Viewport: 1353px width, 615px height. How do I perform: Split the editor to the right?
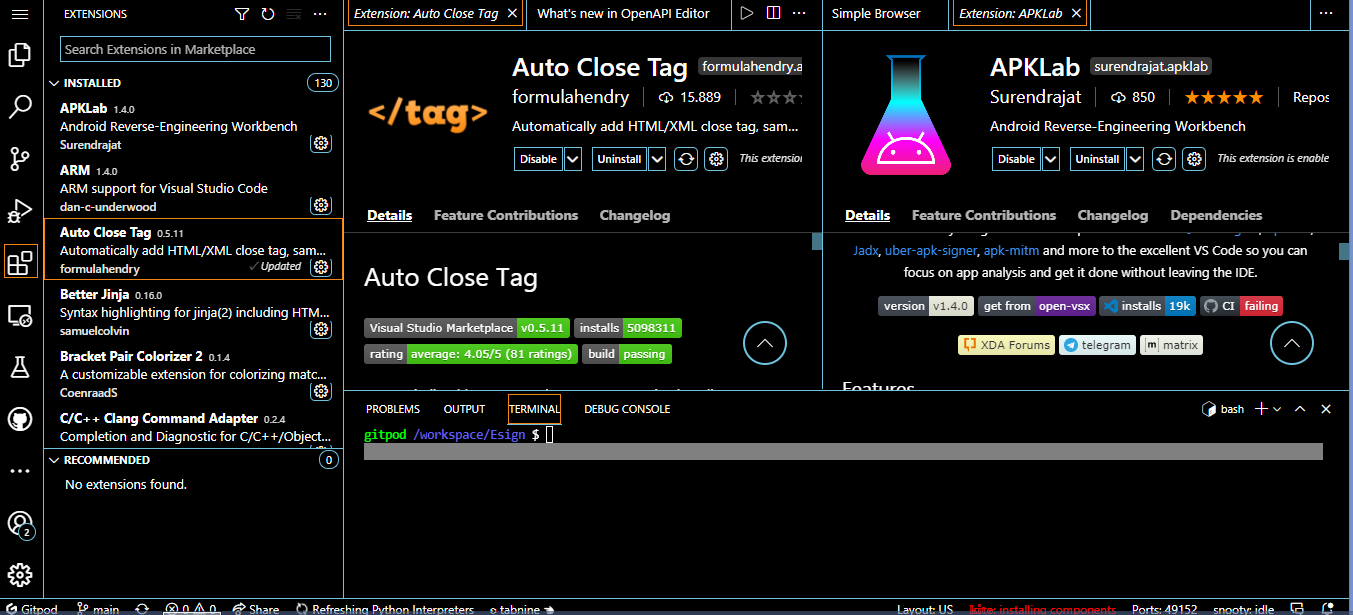point(773,14)
